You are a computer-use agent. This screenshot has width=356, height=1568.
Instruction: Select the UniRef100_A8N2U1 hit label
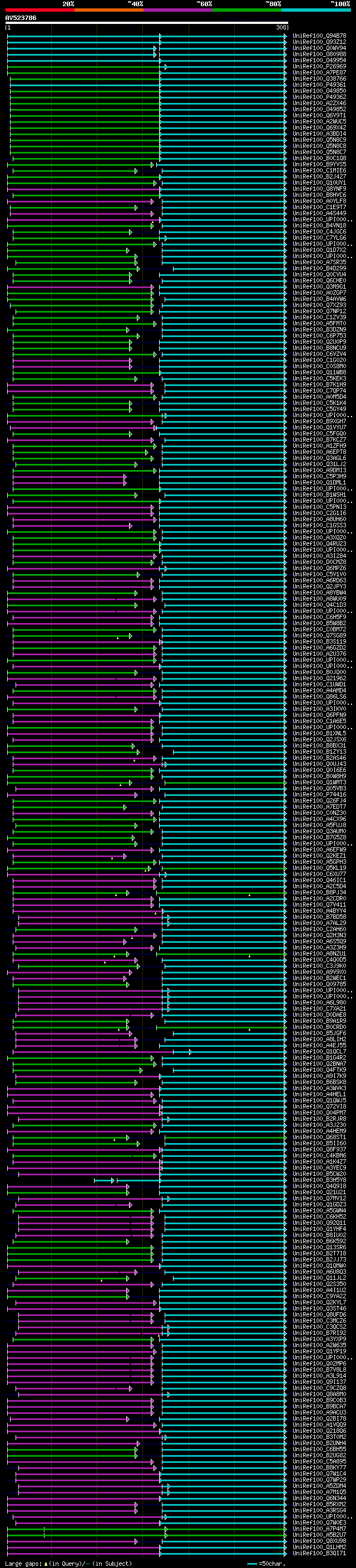point(319,953)
